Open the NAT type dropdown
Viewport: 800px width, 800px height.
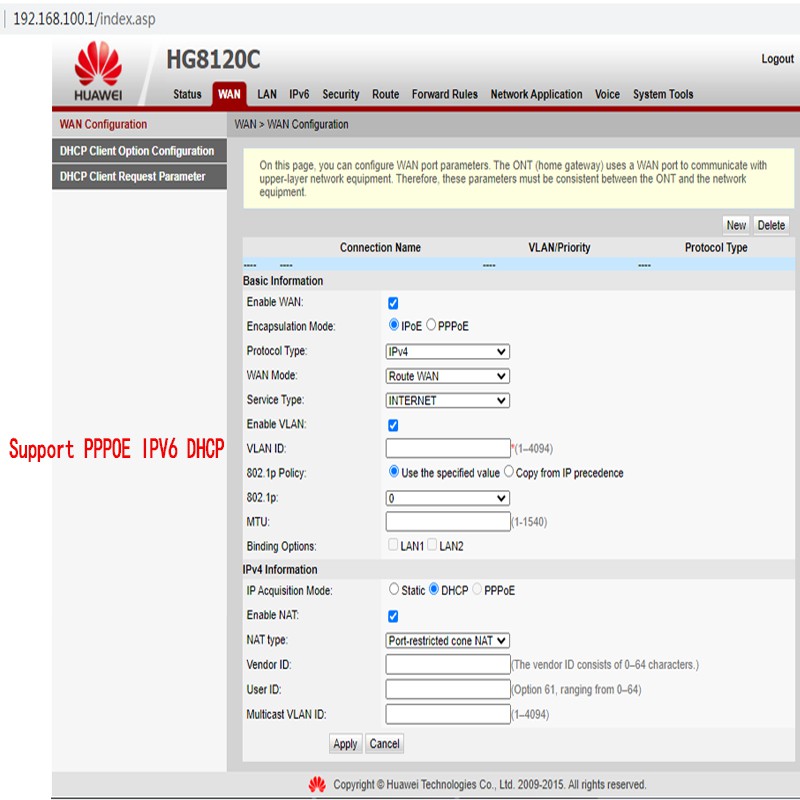[447, 640]
